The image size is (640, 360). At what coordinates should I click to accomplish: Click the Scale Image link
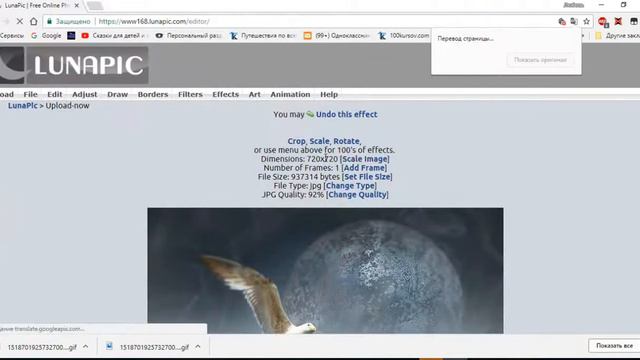[364, 159]
